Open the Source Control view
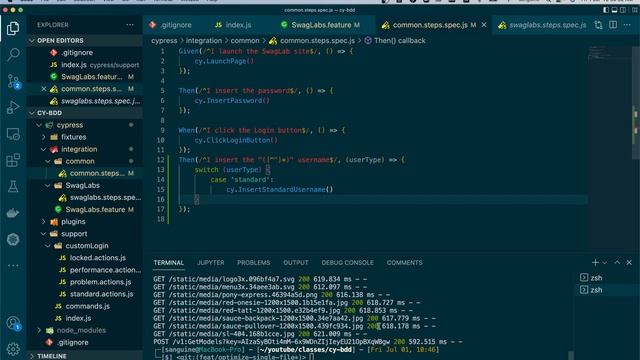 (13, 81)
